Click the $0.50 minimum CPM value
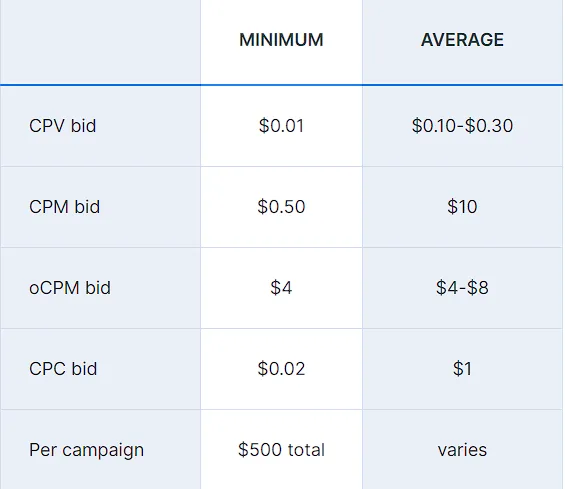Viewport: 565px width, 489px height. point(281,207)
